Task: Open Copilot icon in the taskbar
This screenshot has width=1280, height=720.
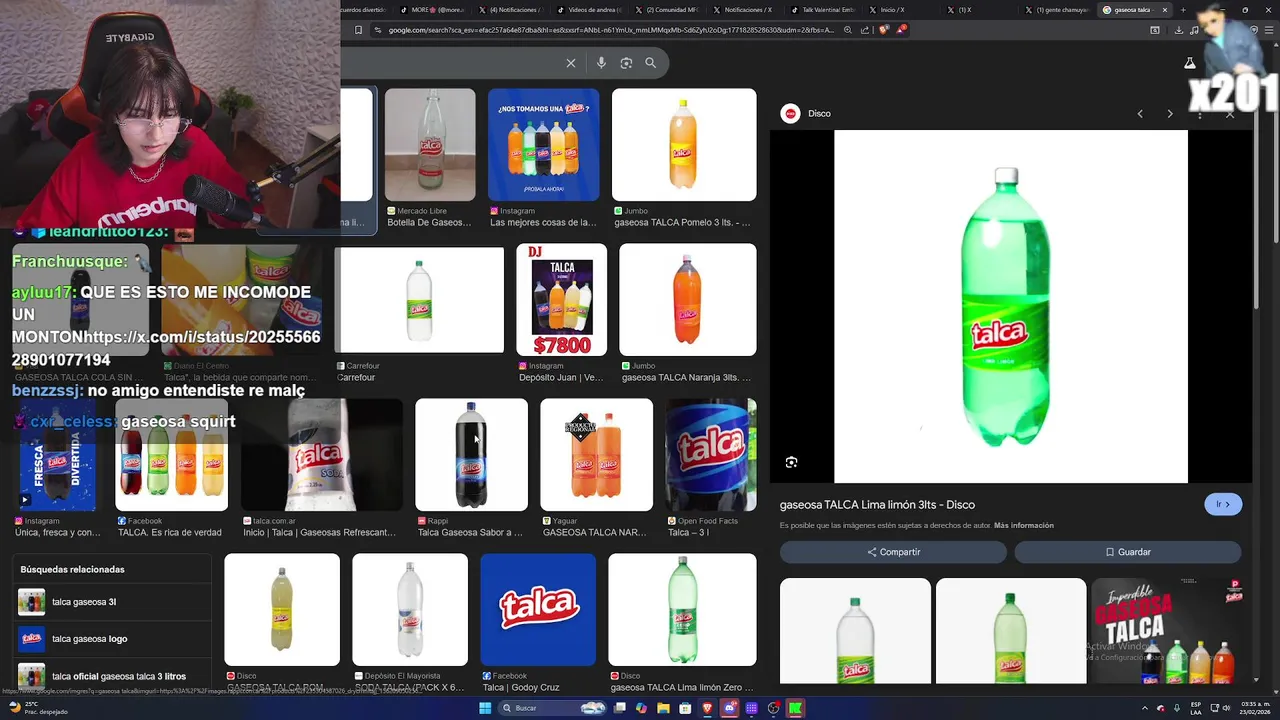Action: click(x=641, y=708)
